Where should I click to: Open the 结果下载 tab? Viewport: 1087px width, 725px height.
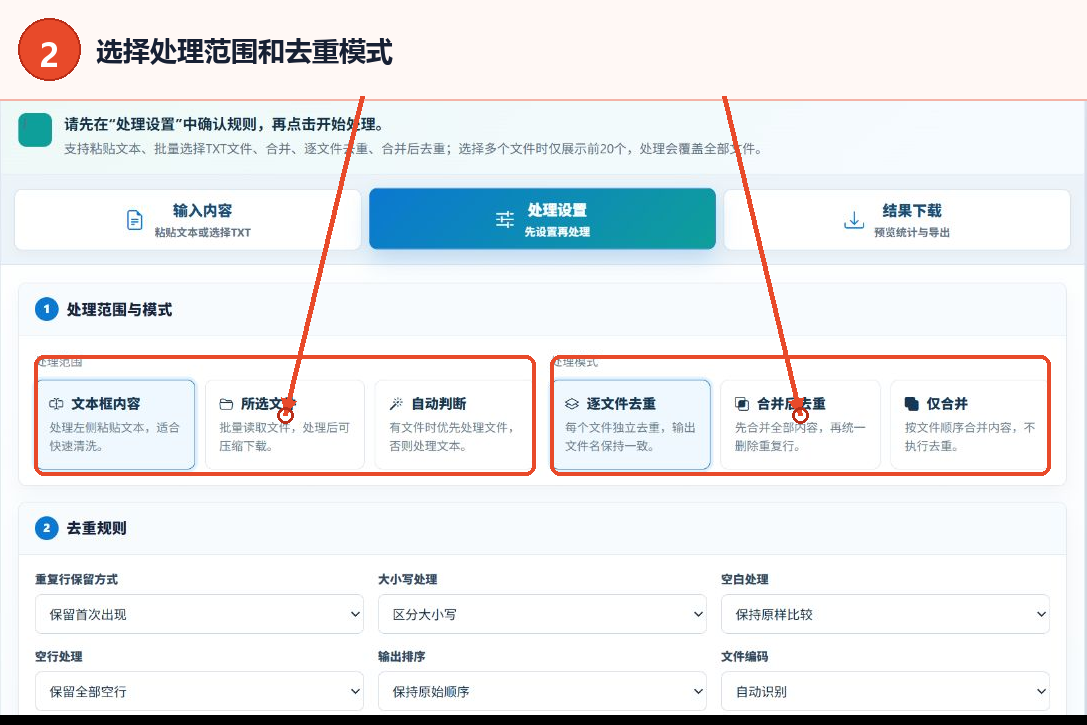(x=897, y=220)
